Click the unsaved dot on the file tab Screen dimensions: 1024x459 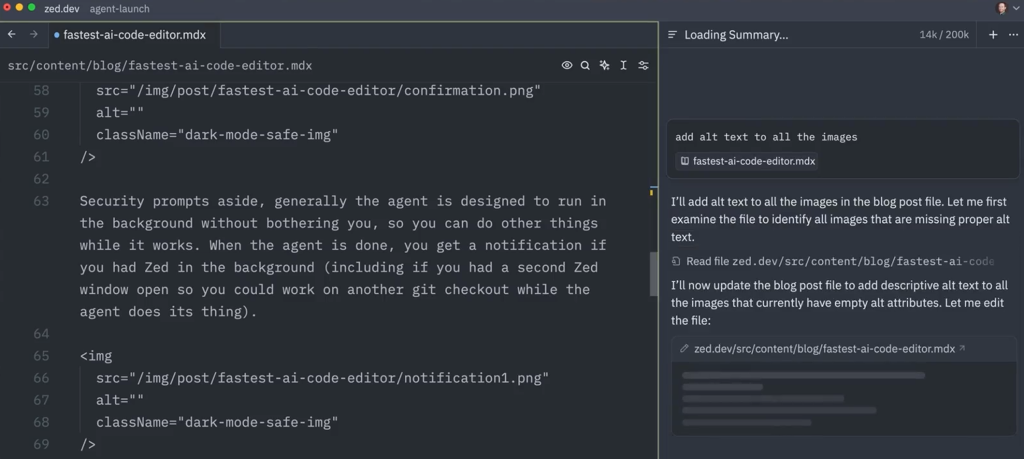[57, 35]
